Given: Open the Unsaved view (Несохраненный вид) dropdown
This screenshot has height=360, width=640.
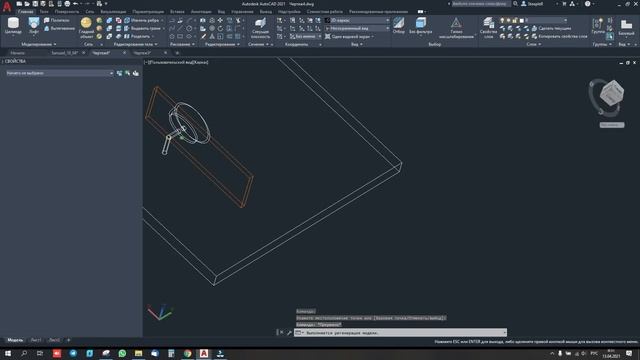Looking at the screenshot, I should 357,28.
